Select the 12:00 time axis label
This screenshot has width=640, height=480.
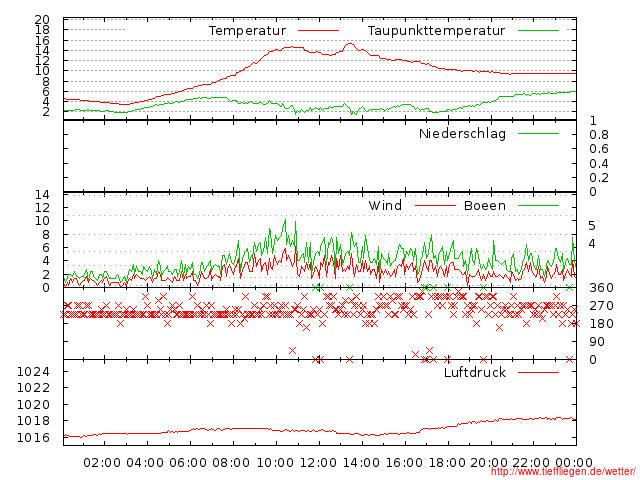tap(318, 463)
